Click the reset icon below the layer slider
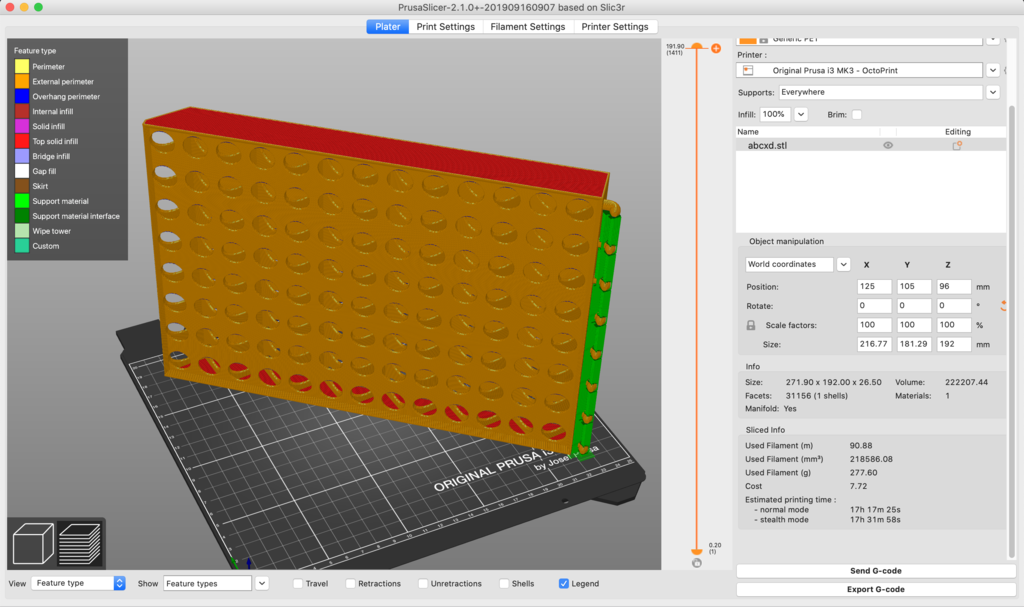The height and width of the screenshot is (607, 1024). pos(697,562)
